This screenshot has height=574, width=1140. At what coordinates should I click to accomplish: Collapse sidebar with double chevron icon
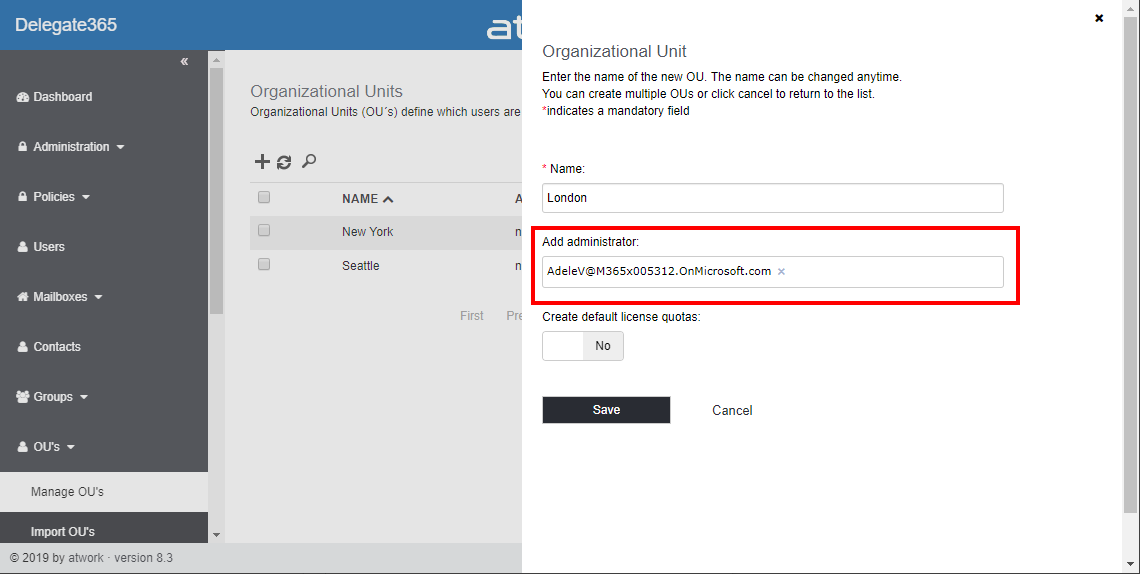pos(184,62)
